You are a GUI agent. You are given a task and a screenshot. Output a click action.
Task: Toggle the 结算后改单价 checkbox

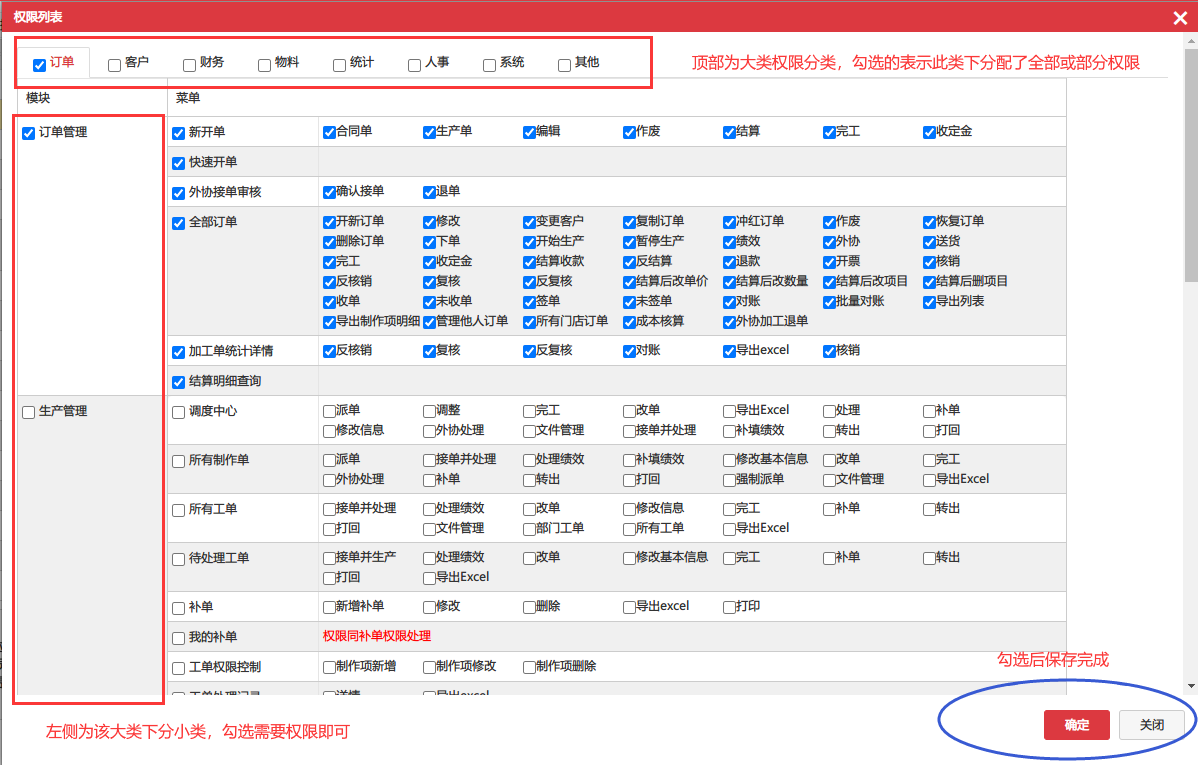tap(630, 283)
